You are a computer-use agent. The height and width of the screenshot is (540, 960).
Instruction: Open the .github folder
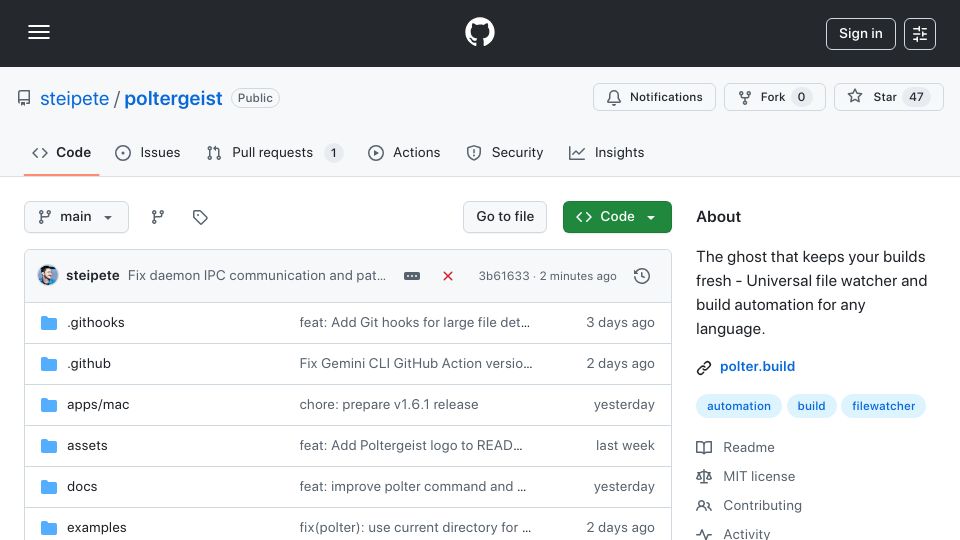[x=89, y=364]
